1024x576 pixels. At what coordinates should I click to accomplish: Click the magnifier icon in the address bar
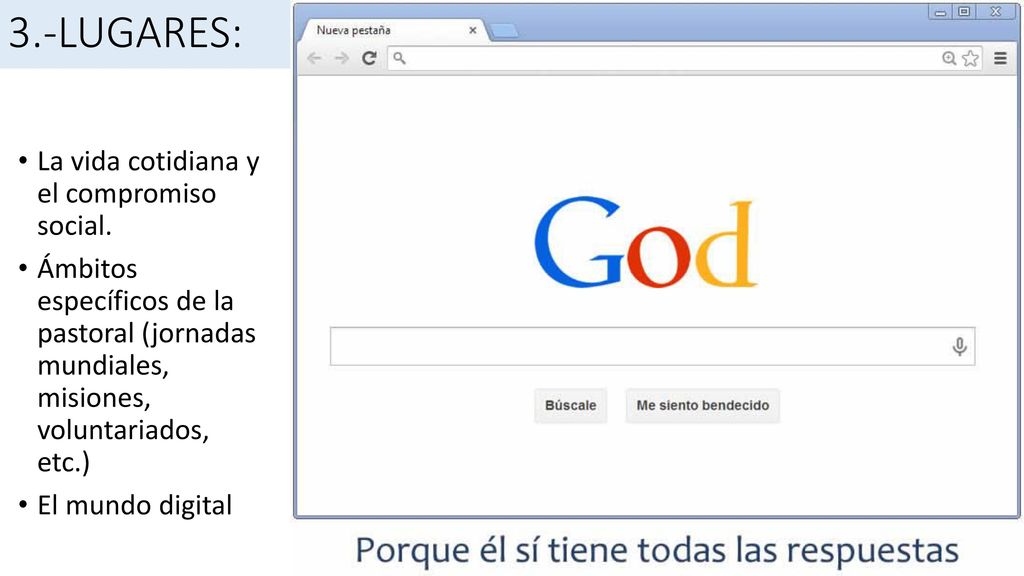[400, 58]
